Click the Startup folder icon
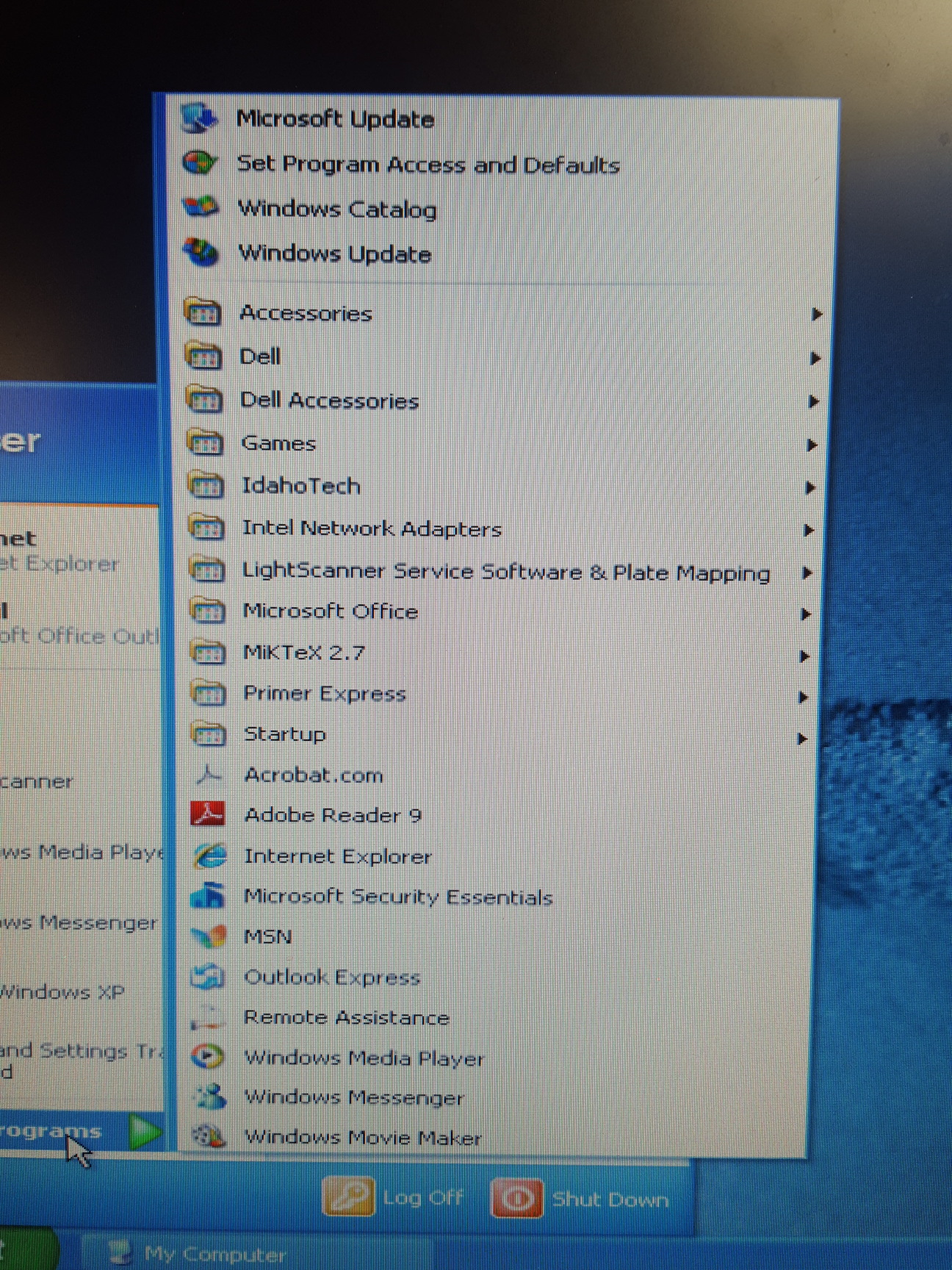Screen dimensions: 952x1270 [209, 734]
